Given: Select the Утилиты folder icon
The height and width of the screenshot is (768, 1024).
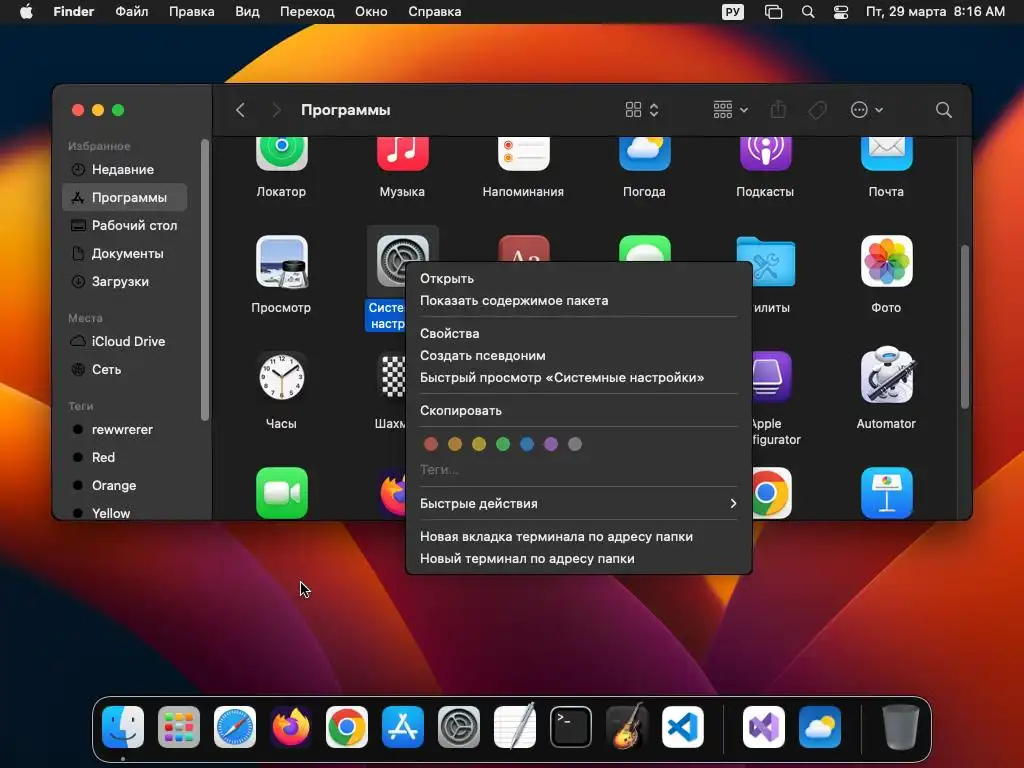Looking at the screenshot, I should tap(774, 261).
